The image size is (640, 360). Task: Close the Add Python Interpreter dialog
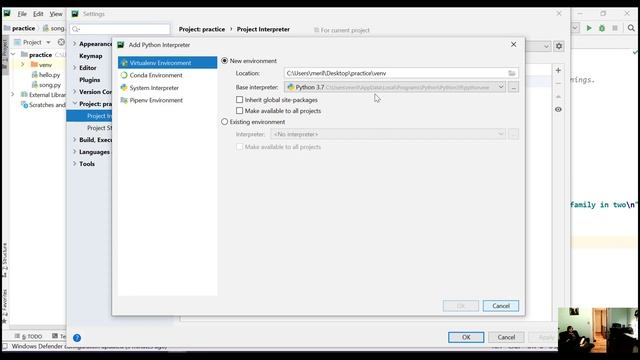pyautogui.click(x=513, y=44)
